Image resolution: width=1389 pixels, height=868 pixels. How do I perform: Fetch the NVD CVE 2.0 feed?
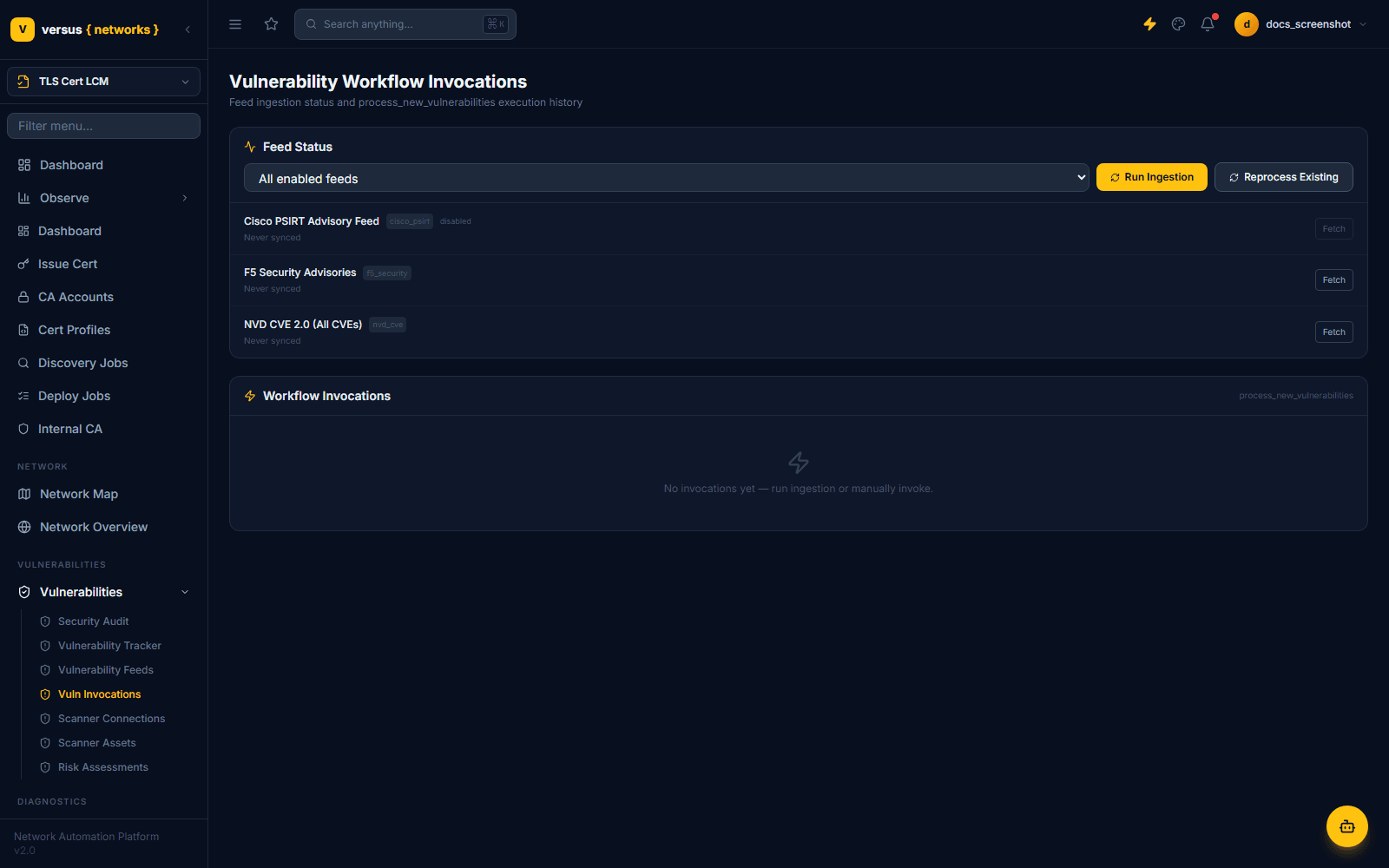click(1333, 332)
